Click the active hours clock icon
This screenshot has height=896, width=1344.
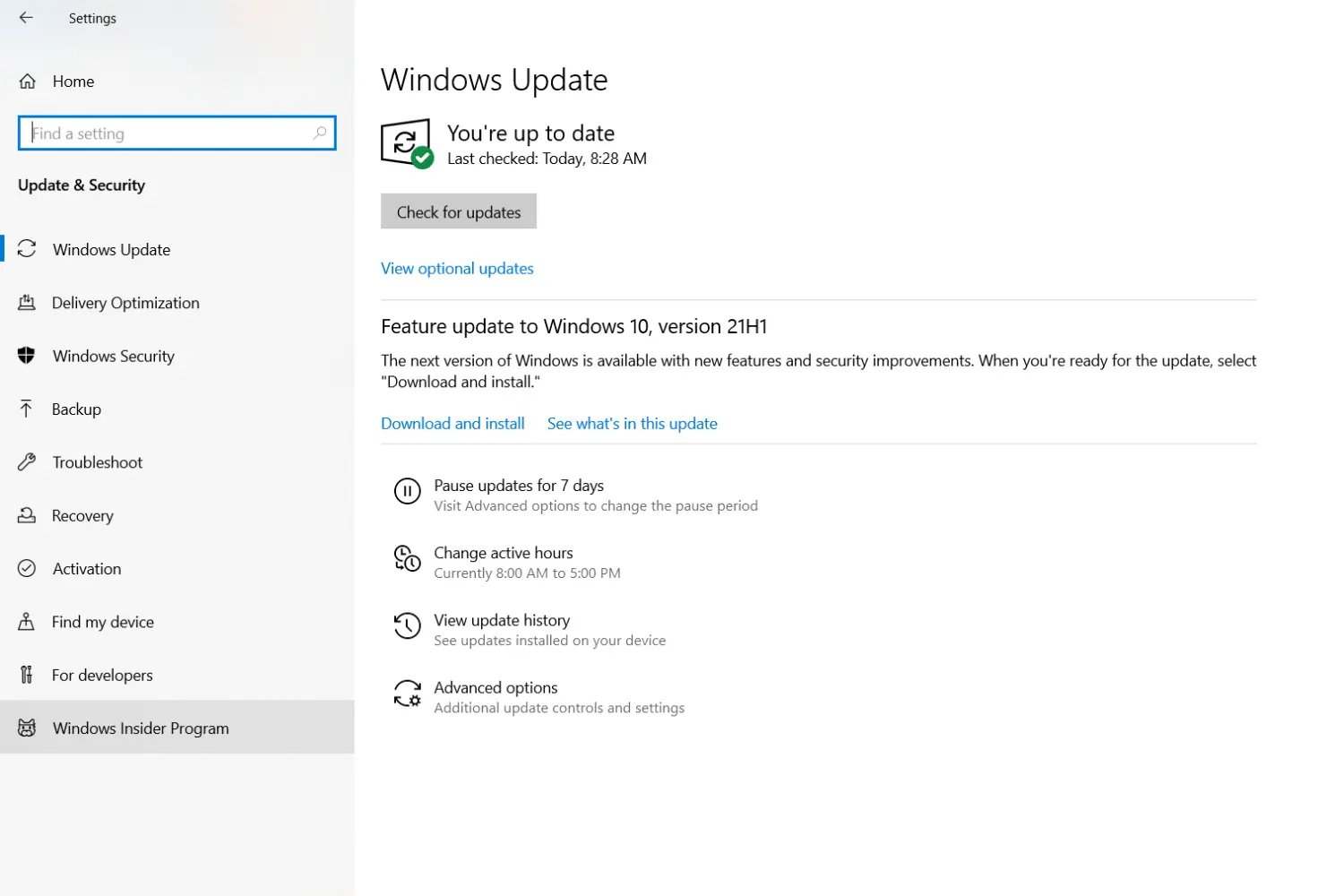[408, 558]
